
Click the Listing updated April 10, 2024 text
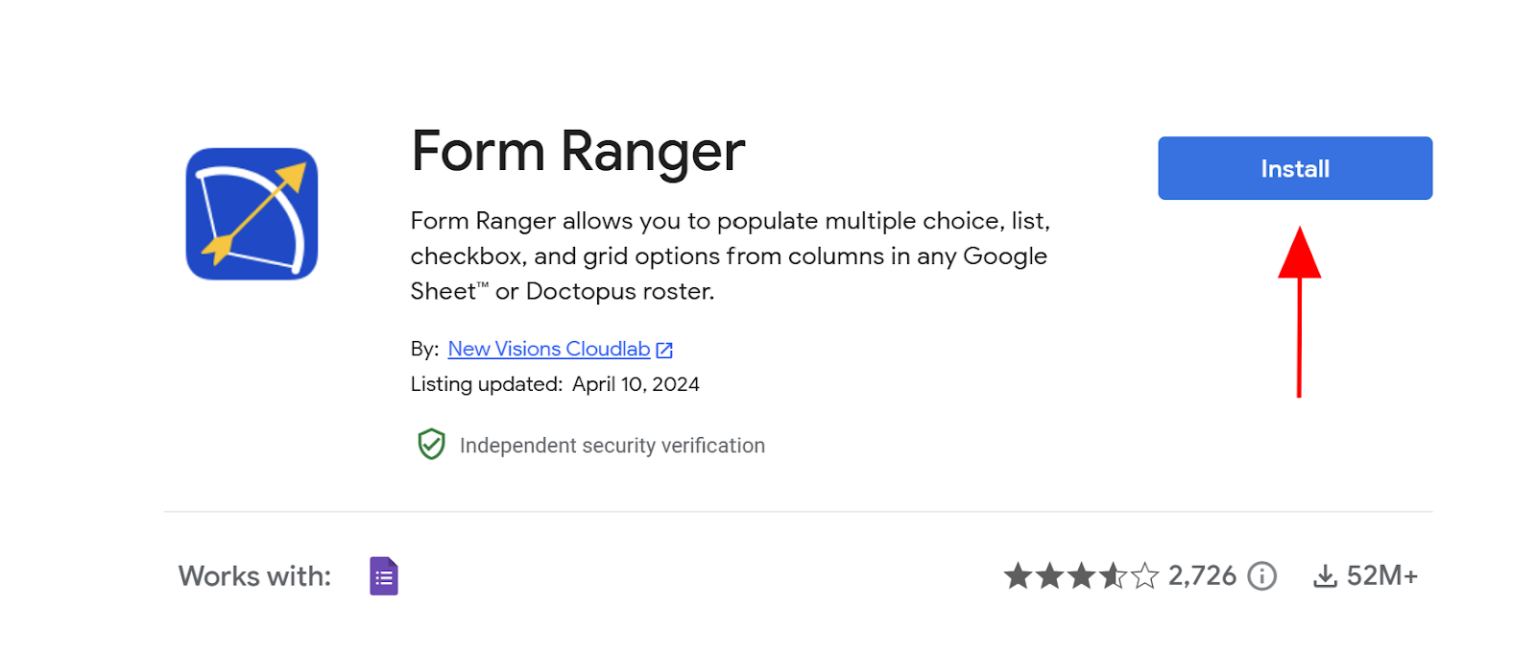[x=555, y=384]
